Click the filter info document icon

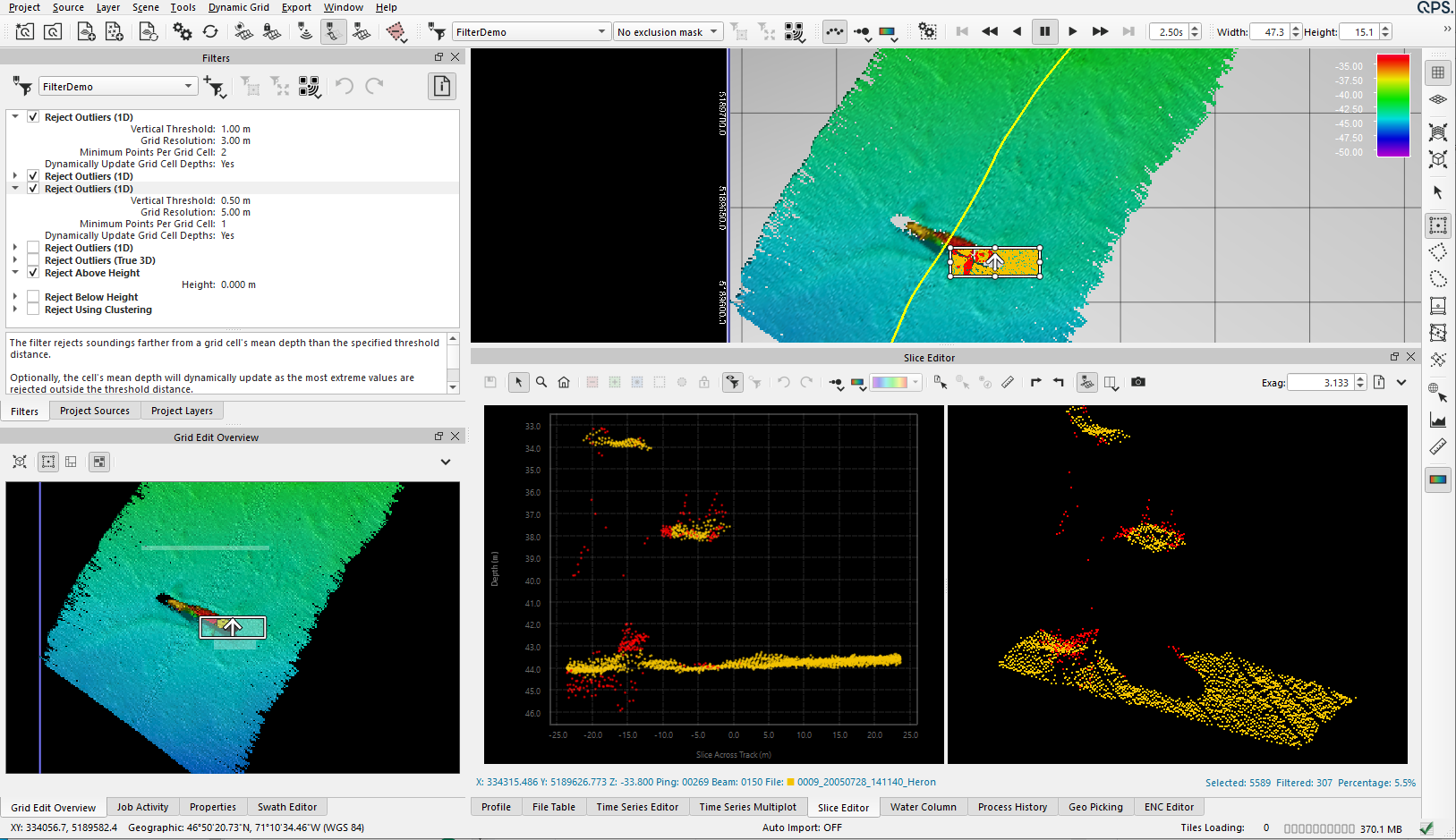[442, 87]
